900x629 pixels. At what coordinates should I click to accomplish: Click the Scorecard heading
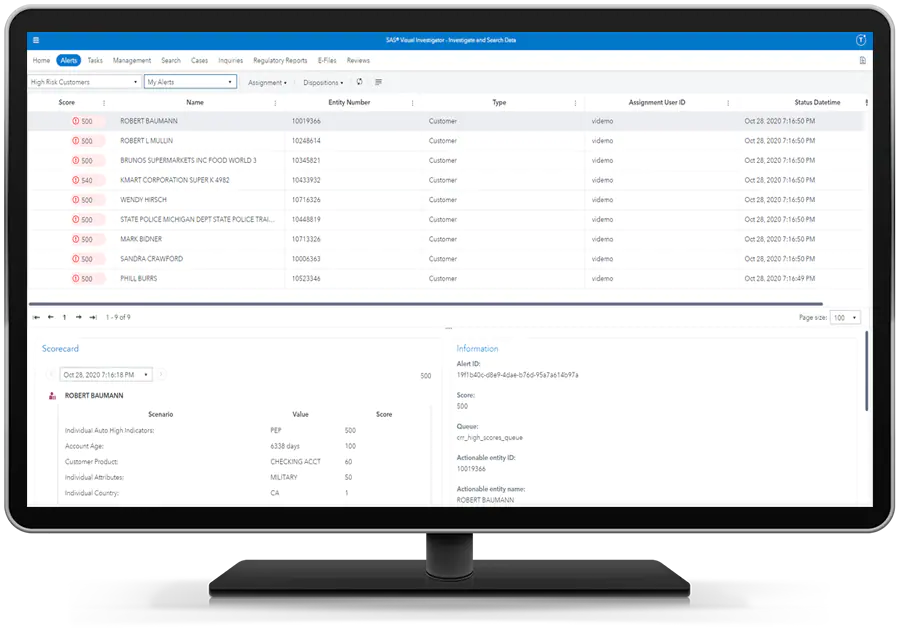point(60,348)
